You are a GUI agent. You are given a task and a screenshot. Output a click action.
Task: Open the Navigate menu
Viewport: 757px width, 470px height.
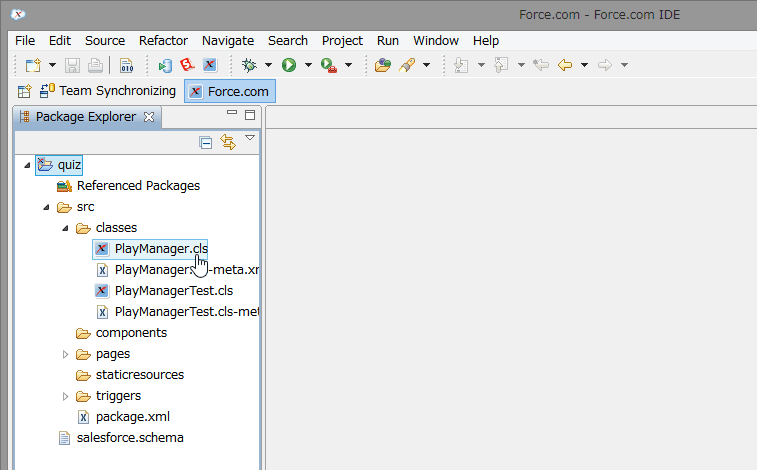pos(228,41)
